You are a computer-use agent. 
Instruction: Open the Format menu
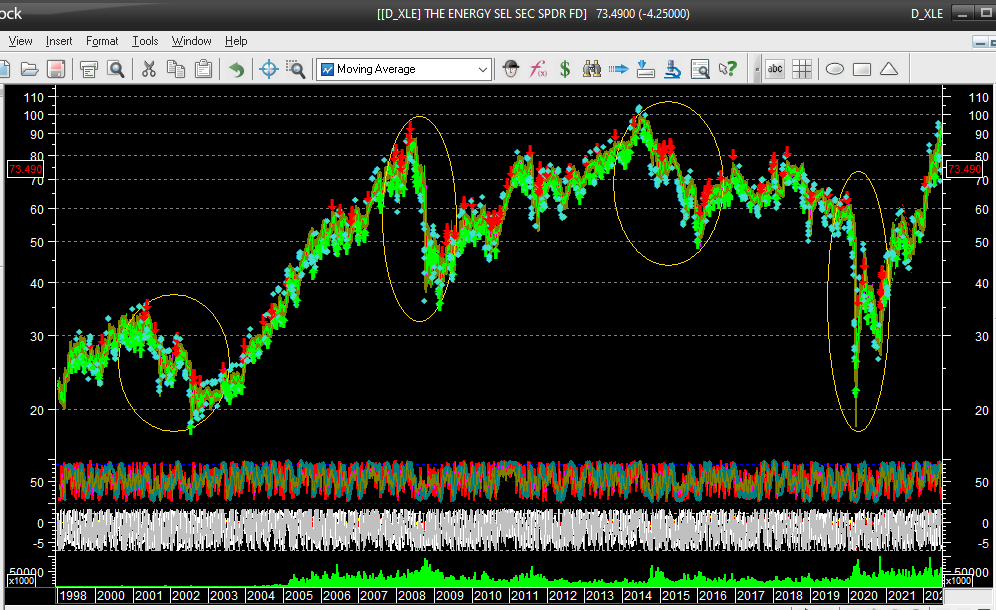[102, 41]
